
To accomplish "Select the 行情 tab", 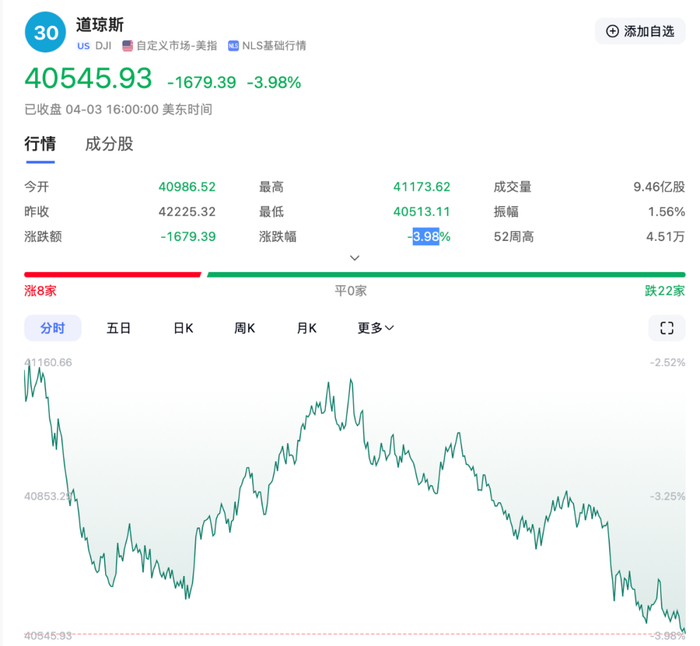I will point(40,144).
